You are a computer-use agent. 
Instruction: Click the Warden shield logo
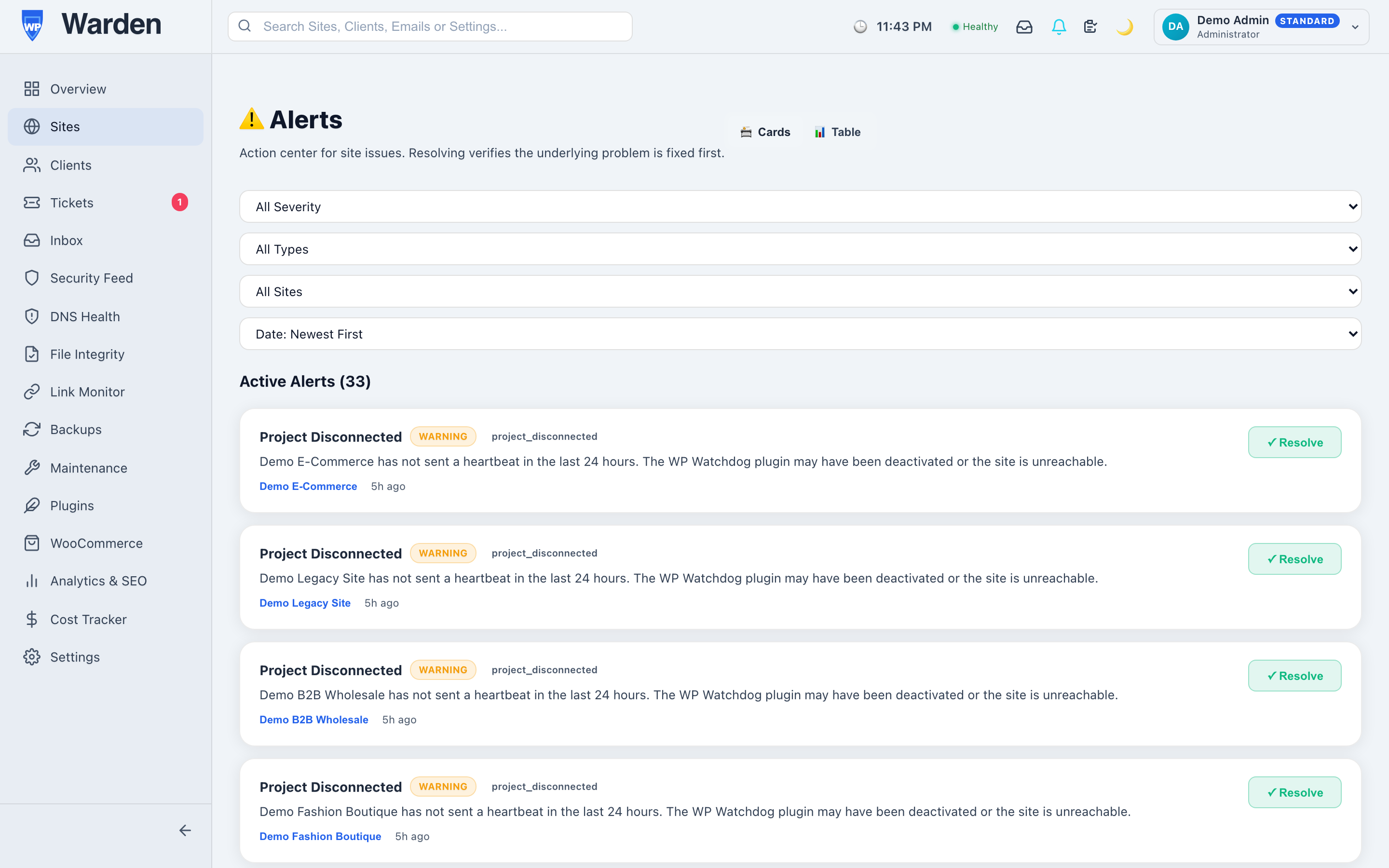click(32, 25)
